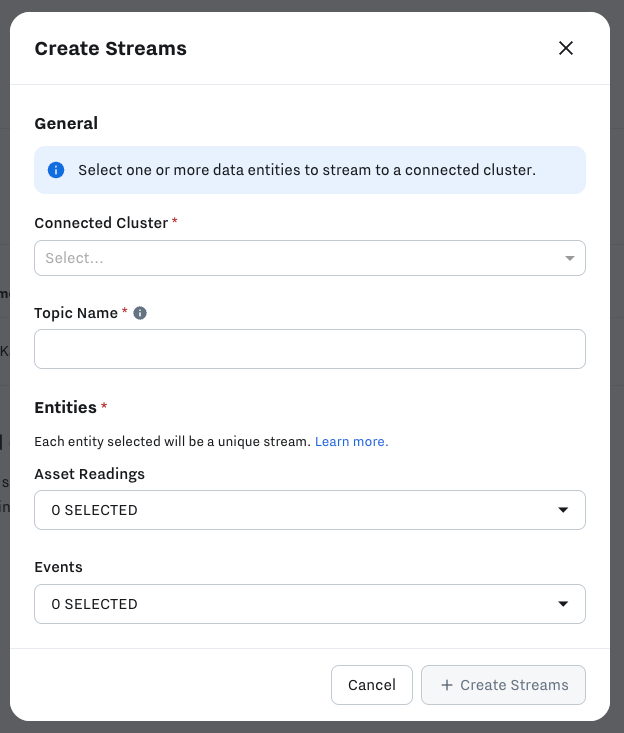
Task: Expand the Events '0 SELECTED' field
Action: tap(300, 604)
